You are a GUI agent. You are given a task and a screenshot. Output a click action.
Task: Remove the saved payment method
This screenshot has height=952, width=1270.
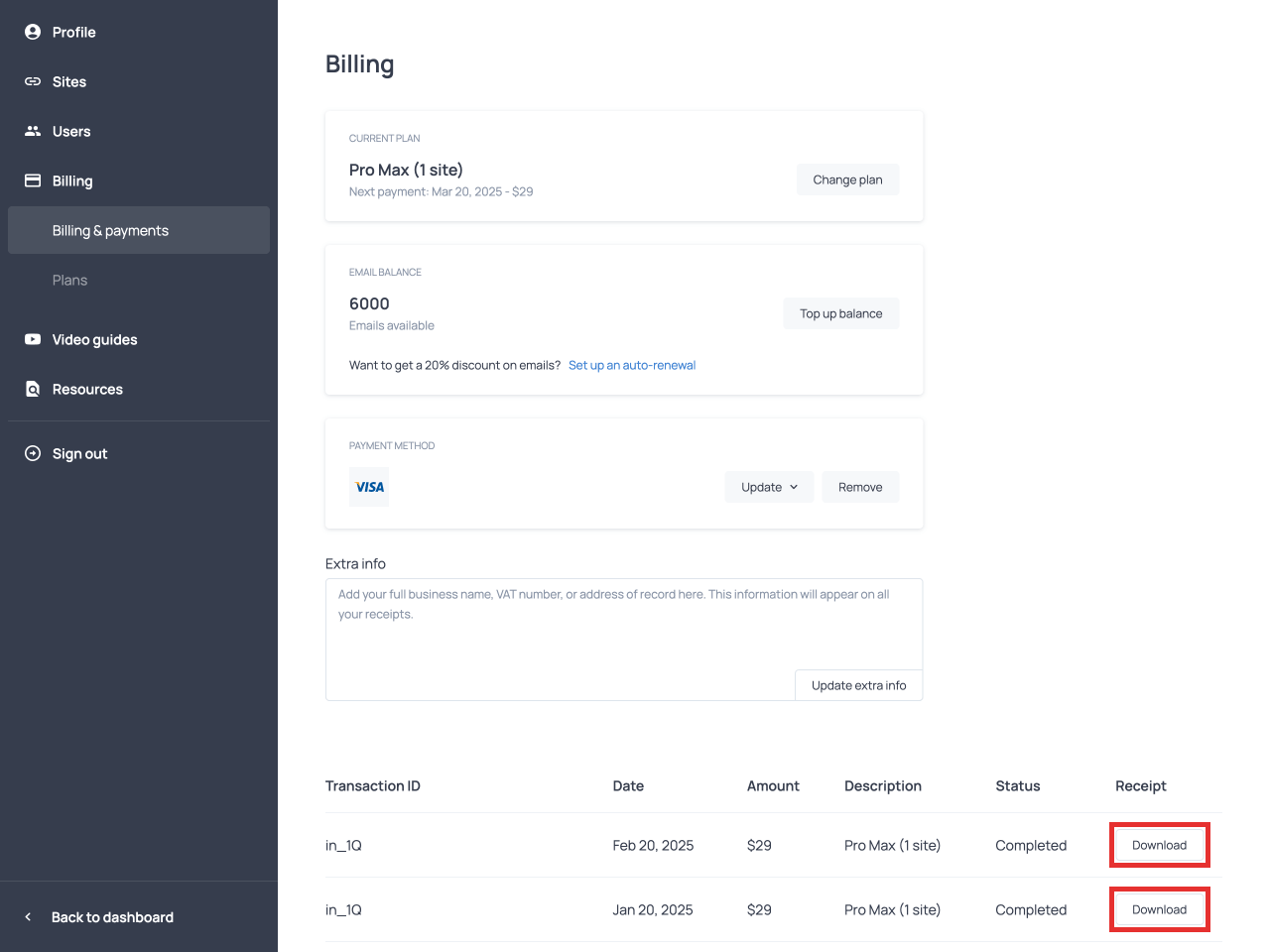(859, 487)
